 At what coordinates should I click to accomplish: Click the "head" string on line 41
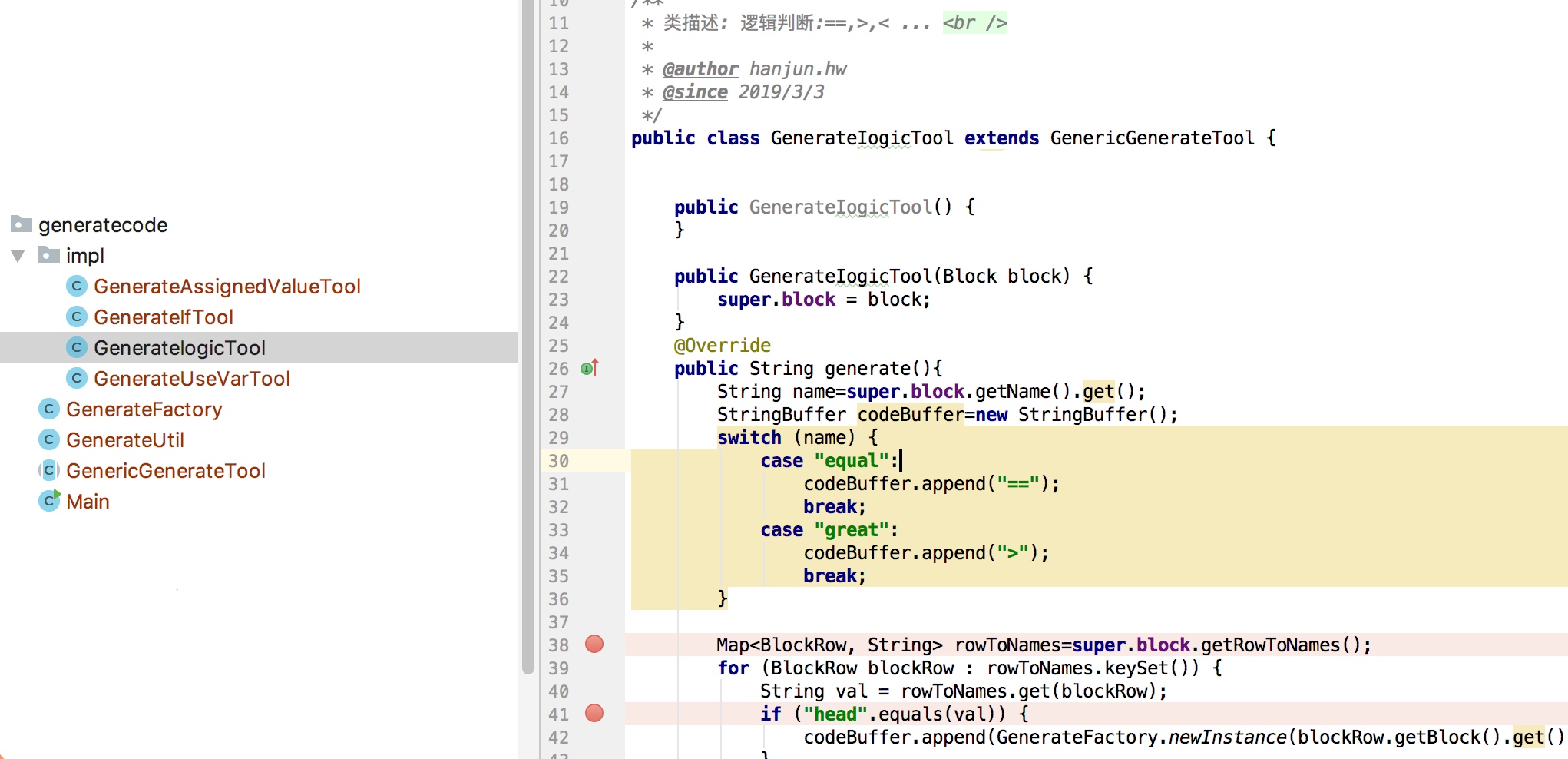835,714
